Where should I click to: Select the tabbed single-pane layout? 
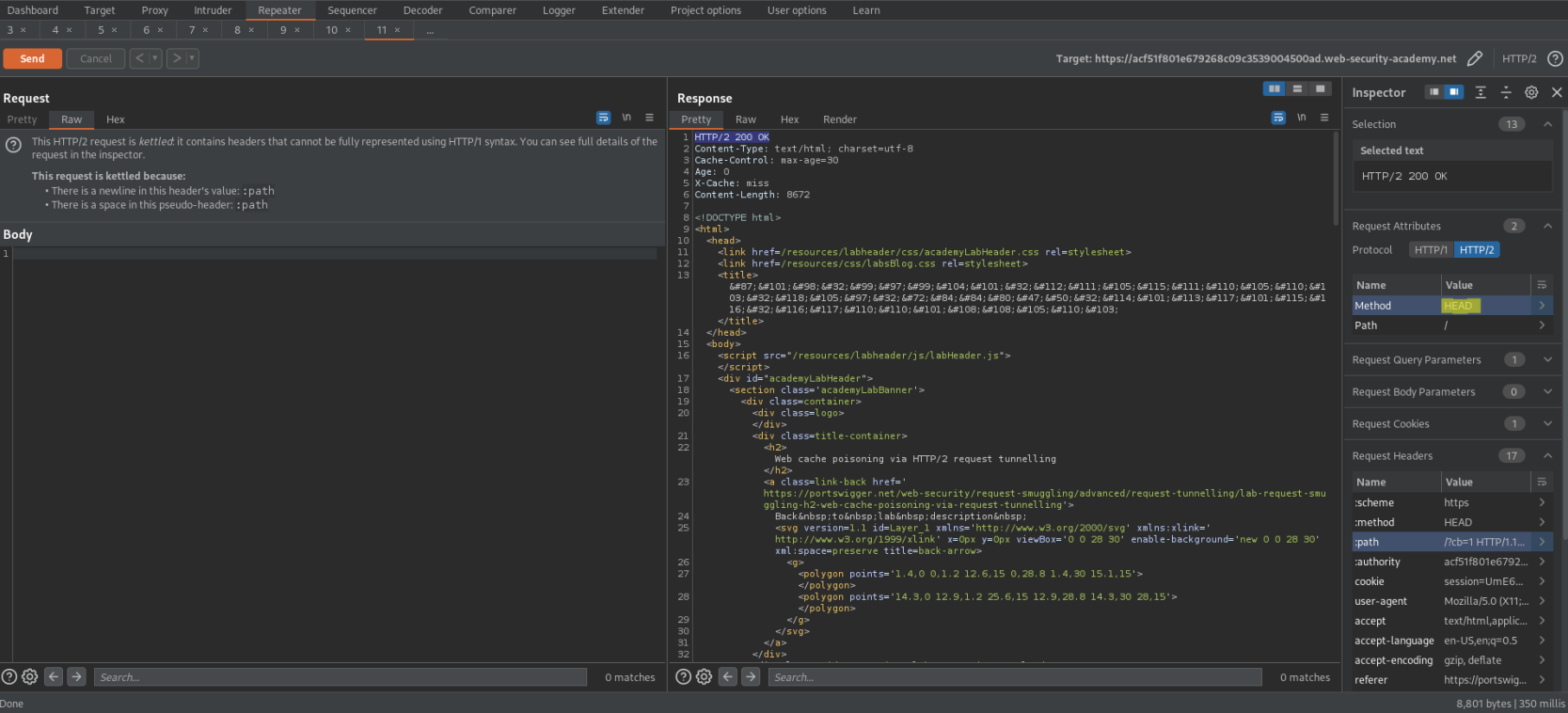[1321, 88]
